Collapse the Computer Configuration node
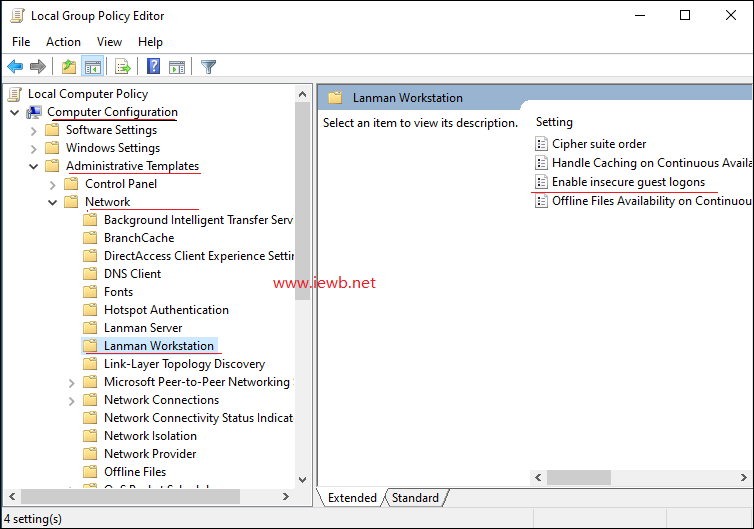 point(15,113)
